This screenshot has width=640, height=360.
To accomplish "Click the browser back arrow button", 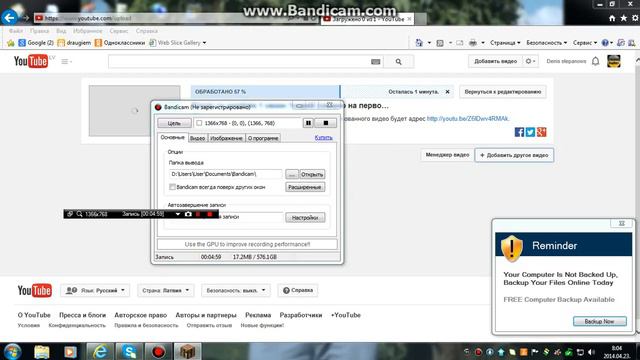I will 9,18.
